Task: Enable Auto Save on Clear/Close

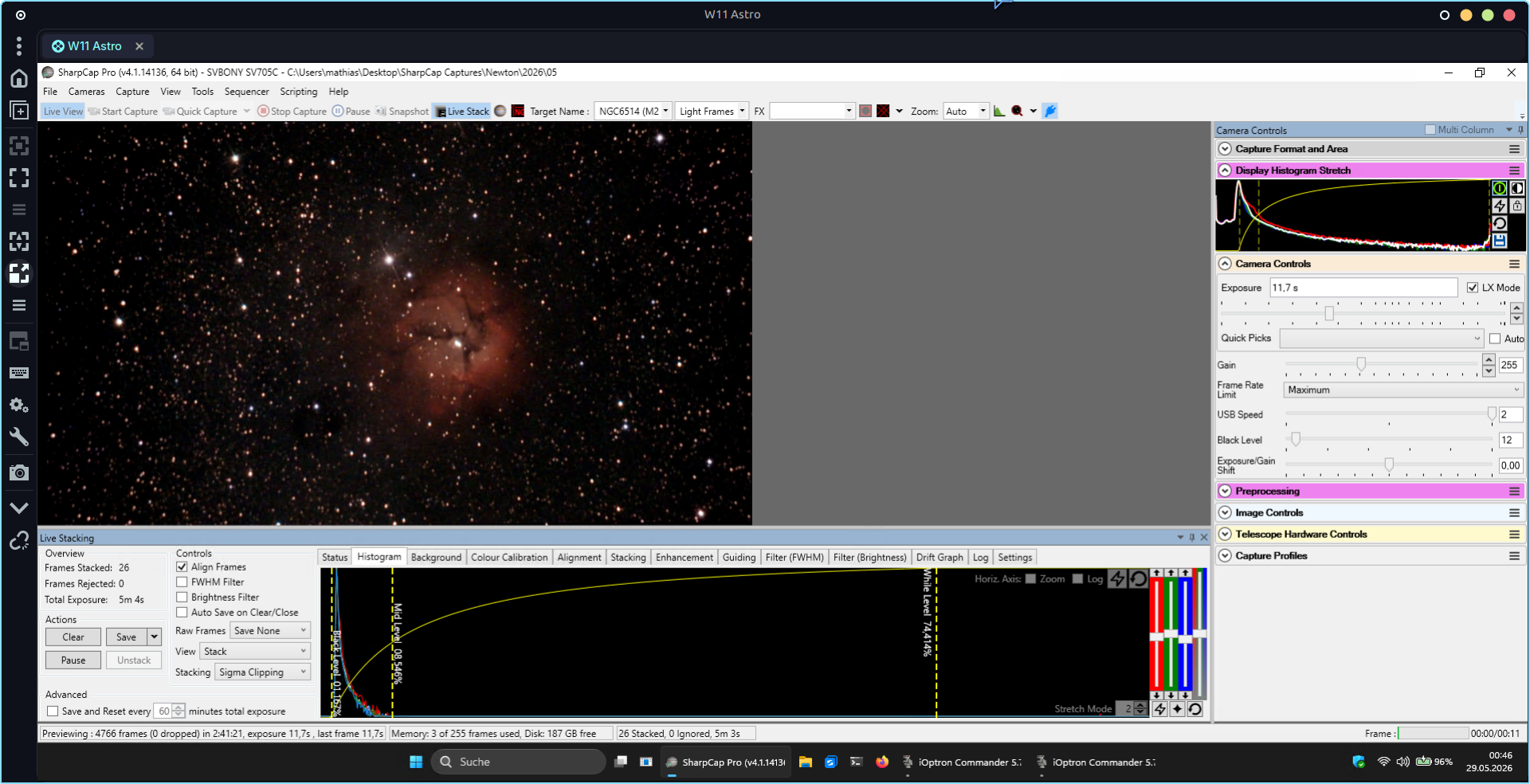Action: click(x=182, y=613)
